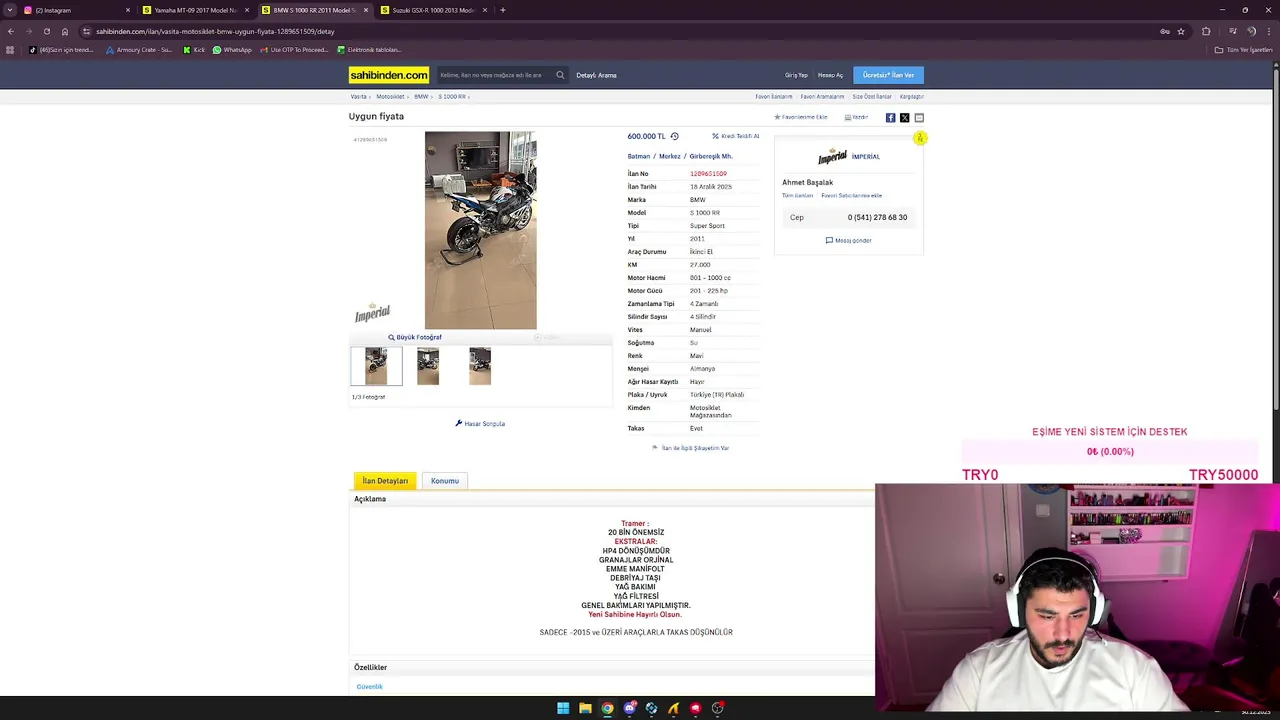The width and height of the screenshot is (1280, 720).
Task: Click Giriş Yap login link
Action: click(796, 75)
